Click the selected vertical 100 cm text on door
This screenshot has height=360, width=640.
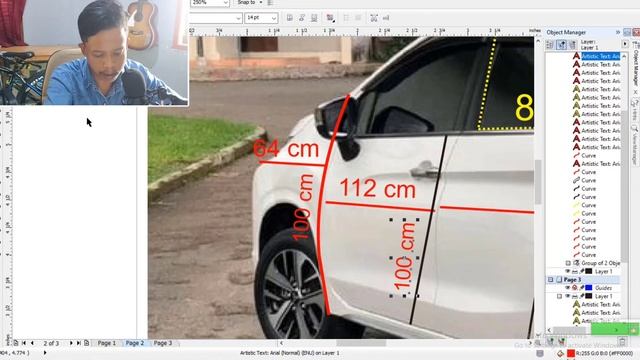point(404,257)
